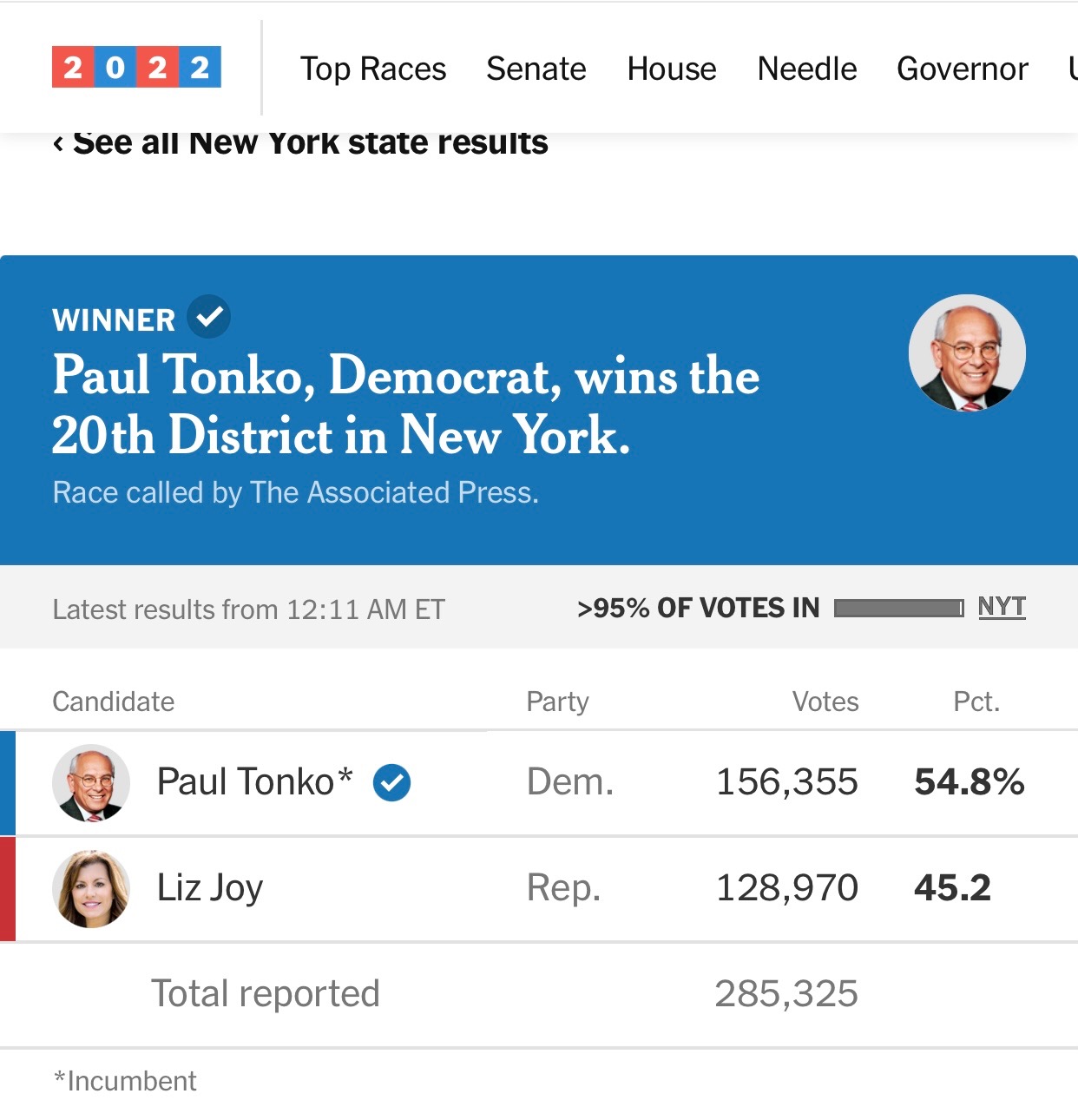Click the NYT source link
Image resolution: width=1078 pixels, height=1120 pixels.
[1002, 607]
